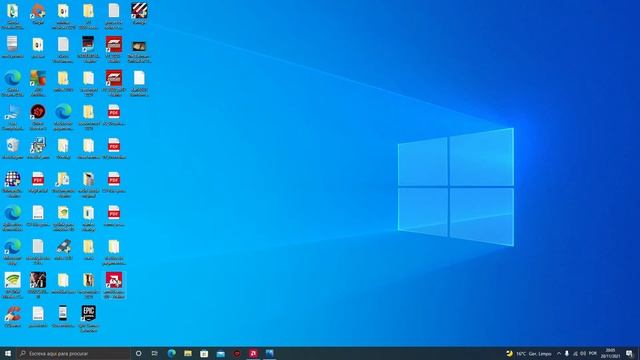This screenshot has height=360, width=640.
Task: Select the NVIDIA GeForce Experience shortcut
Action: (13, 280)
